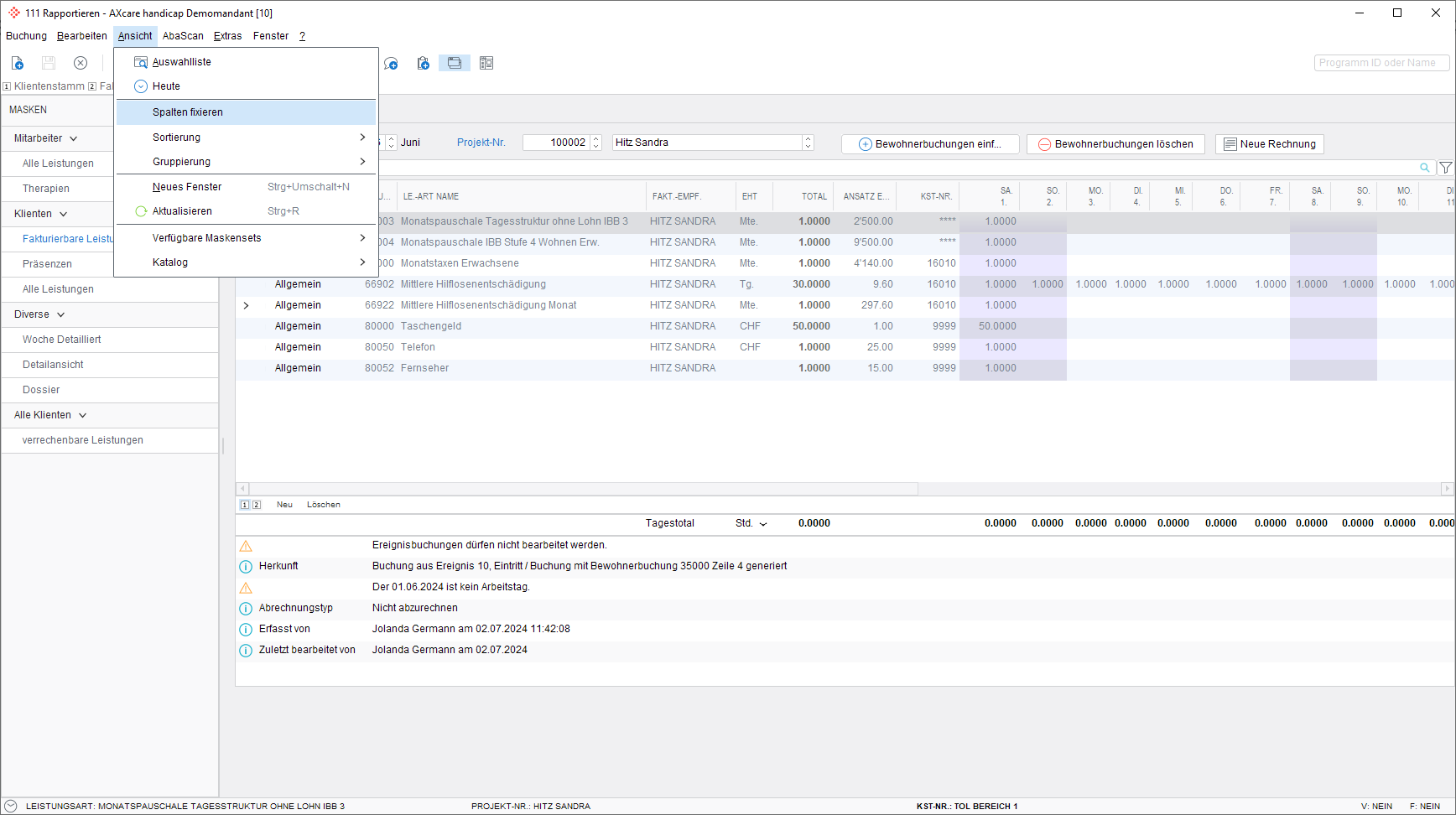Click Neue Rechnung button
Screen dimensions: 1456x815
(x=1270, y=144)
